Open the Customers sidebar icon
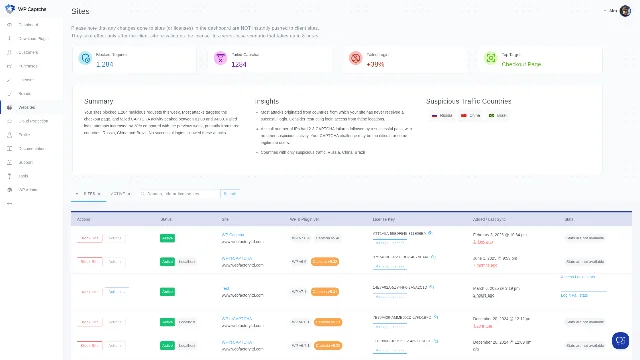The width and height of the screenshot is (640, 360). point(9,52)
